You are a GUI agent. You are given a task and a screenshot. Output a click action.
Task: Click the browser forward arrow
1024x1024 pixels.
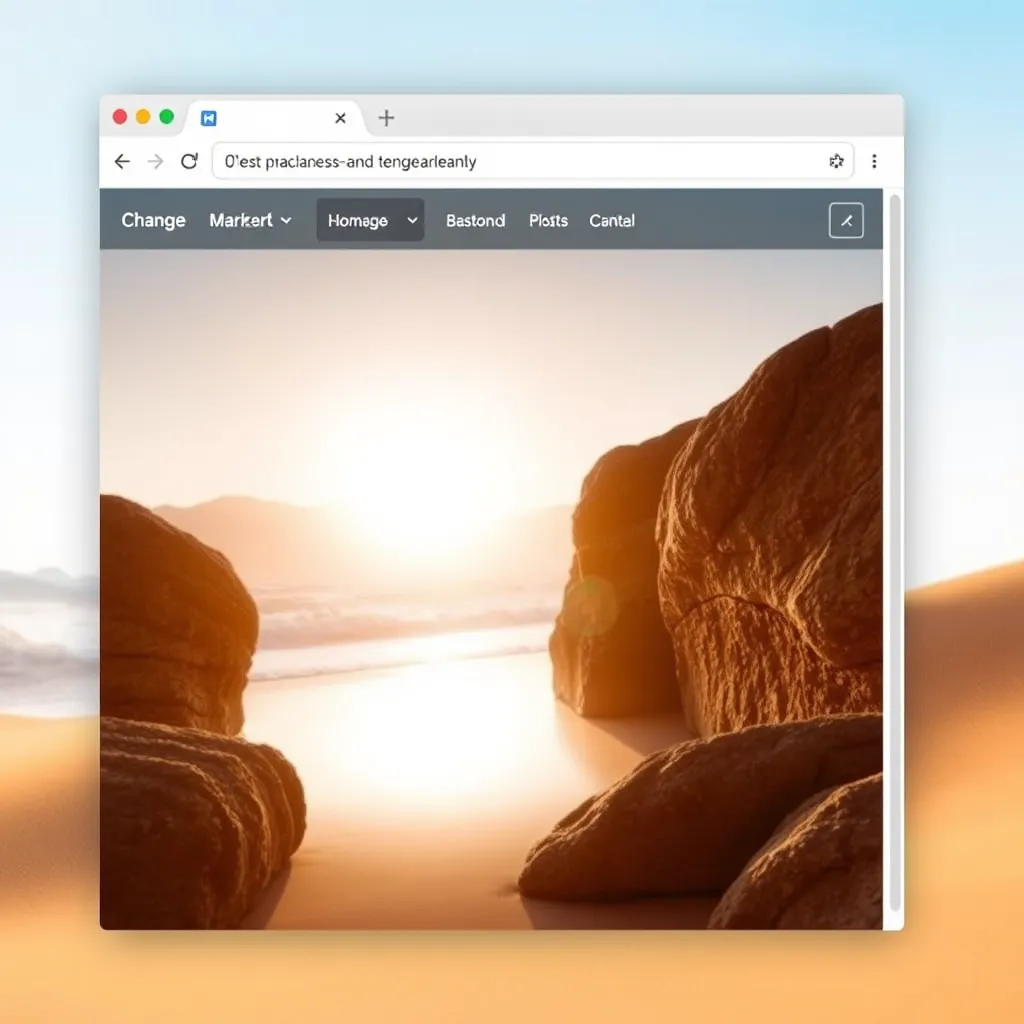click(155, 161)
